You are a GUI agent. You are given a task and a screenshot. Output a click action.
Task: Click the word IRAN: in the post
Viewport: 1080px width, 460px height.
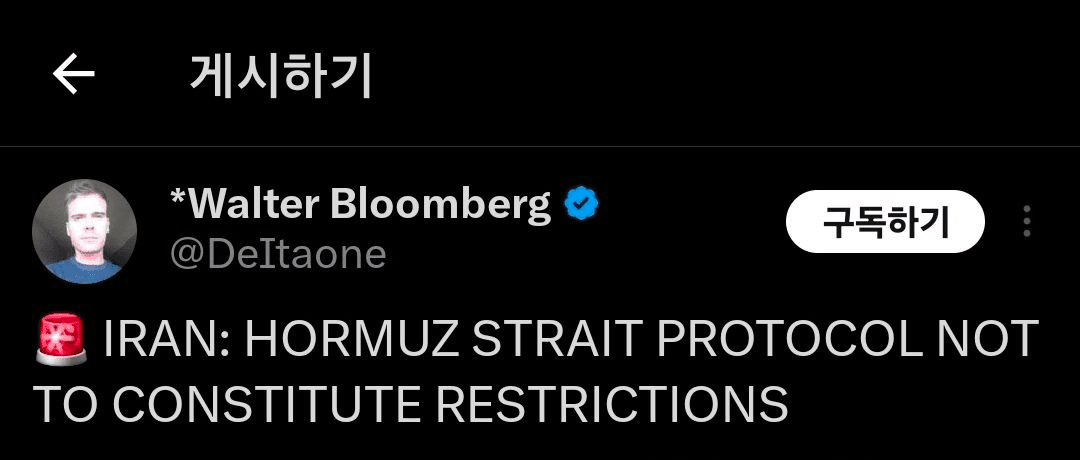pyautogui.click(x=167, y=341)
